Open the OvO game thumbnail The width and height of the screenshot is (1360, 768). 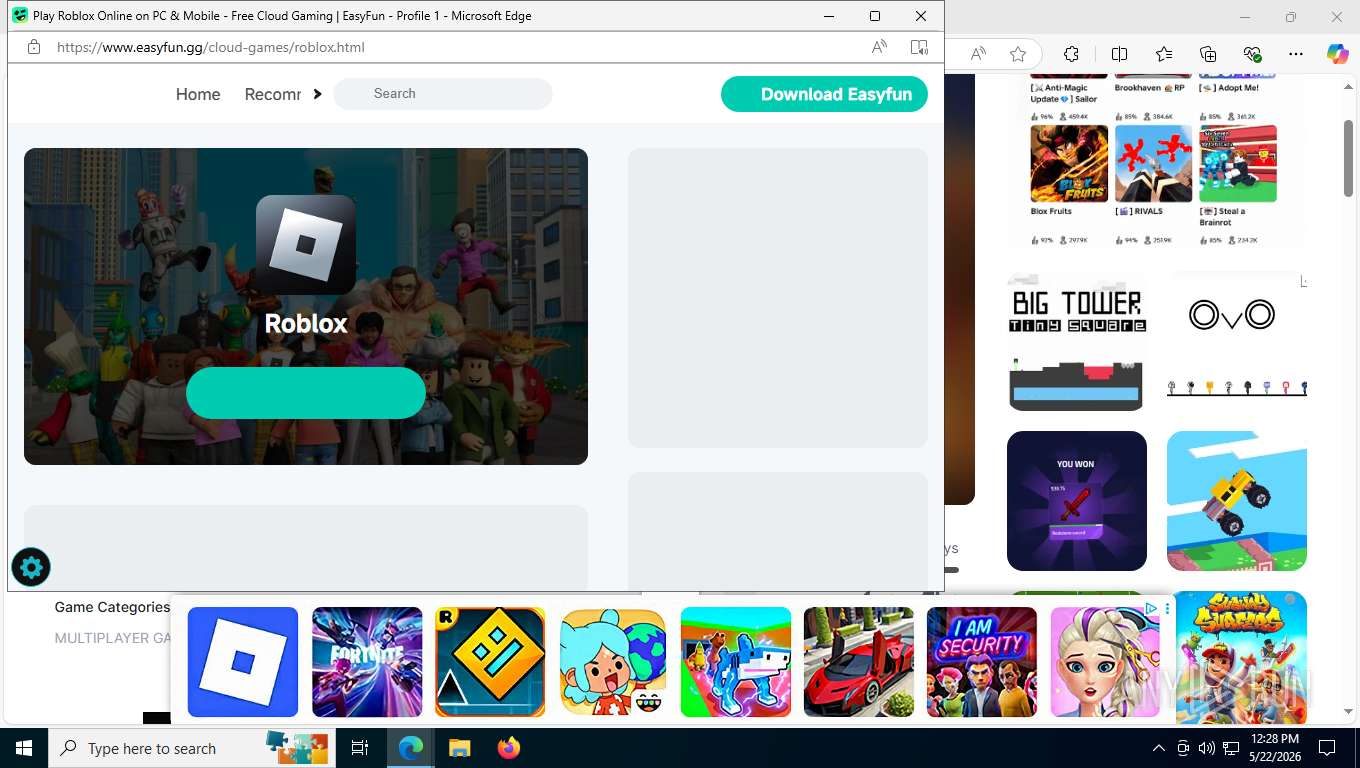point(1237,341)
